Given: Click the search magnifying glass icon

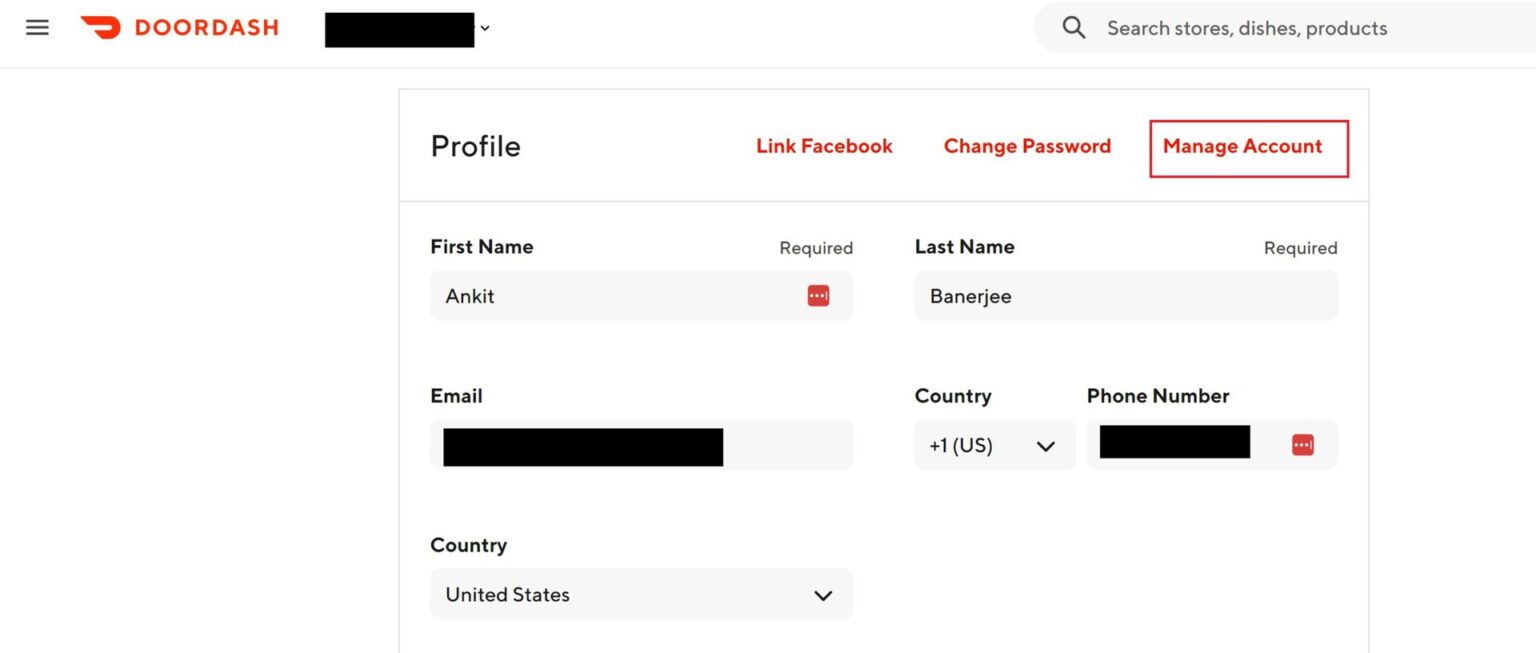Looking at the screenshot, I should 1073,27.
